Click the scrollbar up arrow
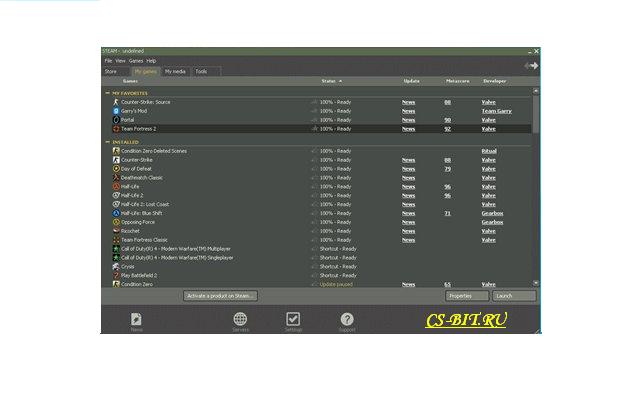The width and height of the screenshot is (640, 400). click(x=536, y=91)
